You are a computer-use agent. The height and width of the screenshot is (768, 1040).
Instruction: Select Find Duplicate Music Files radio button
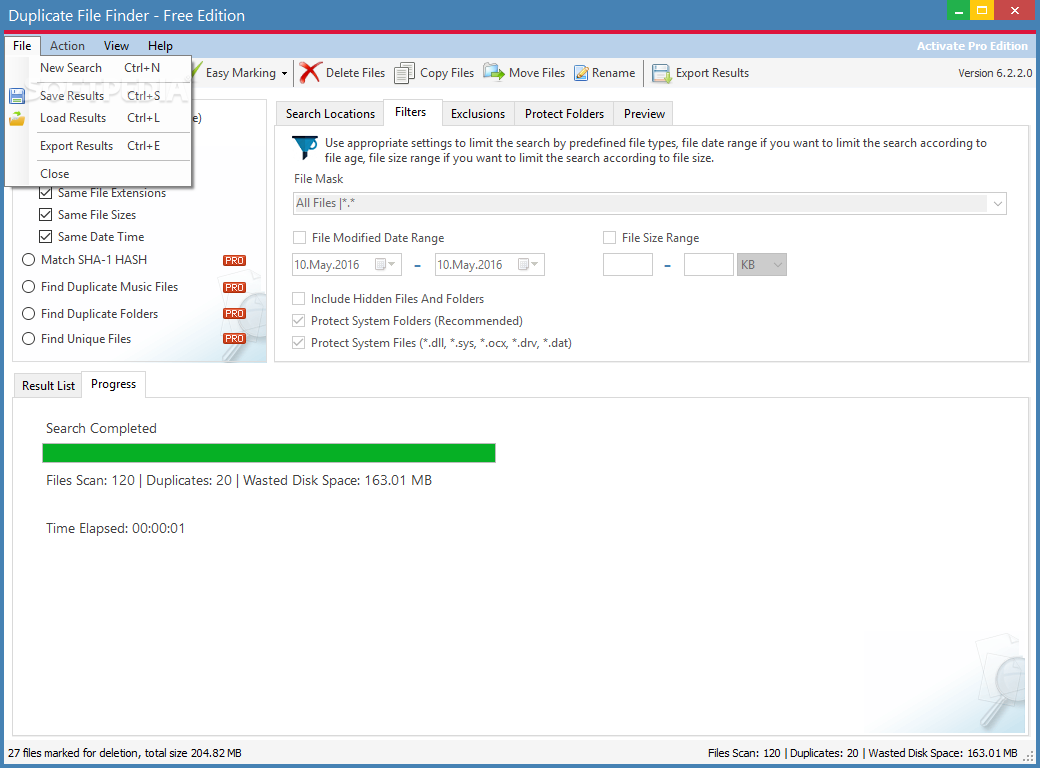coord(29,287)
